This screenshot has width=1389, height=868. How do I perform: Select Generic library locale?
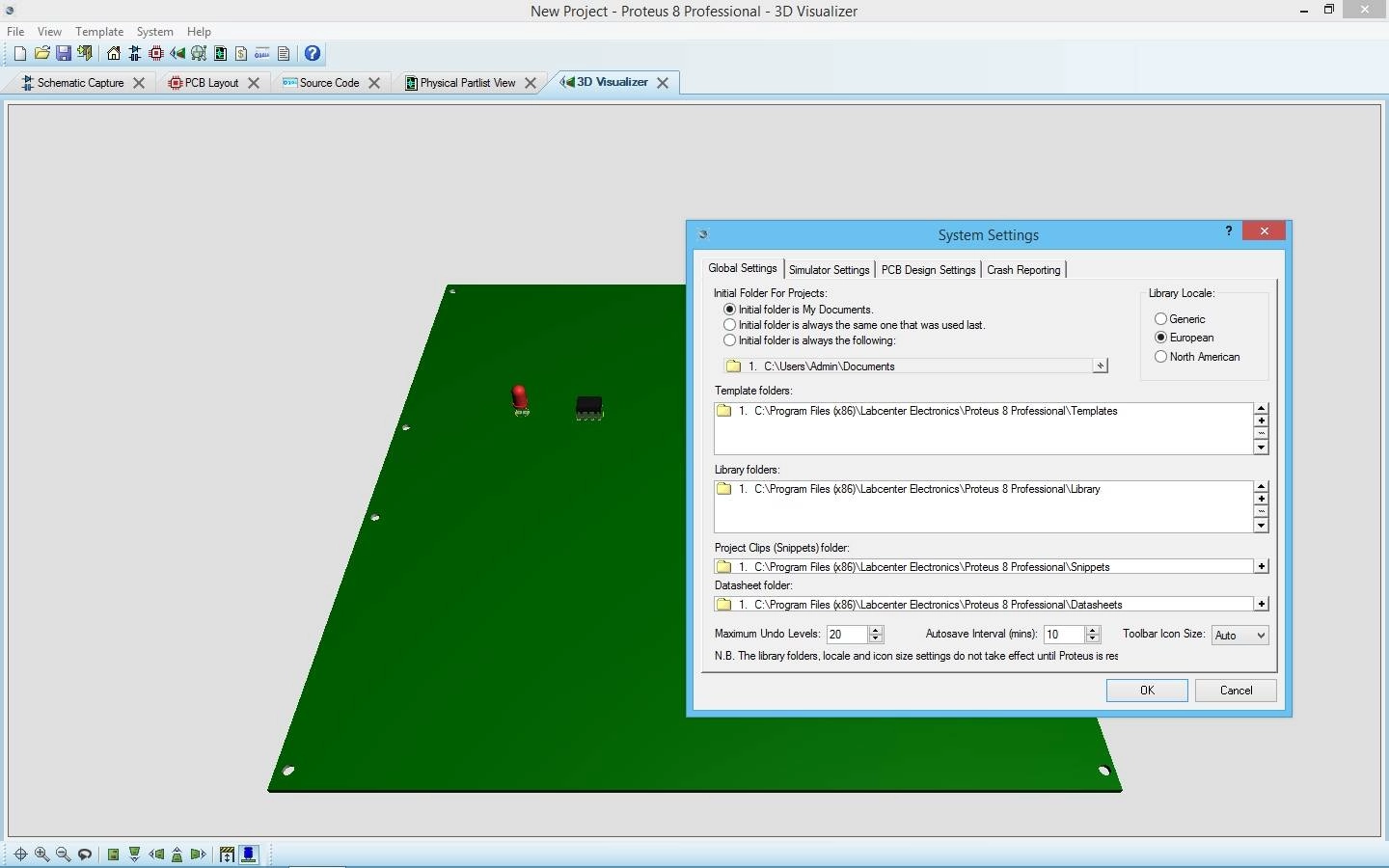point(1161,318)
